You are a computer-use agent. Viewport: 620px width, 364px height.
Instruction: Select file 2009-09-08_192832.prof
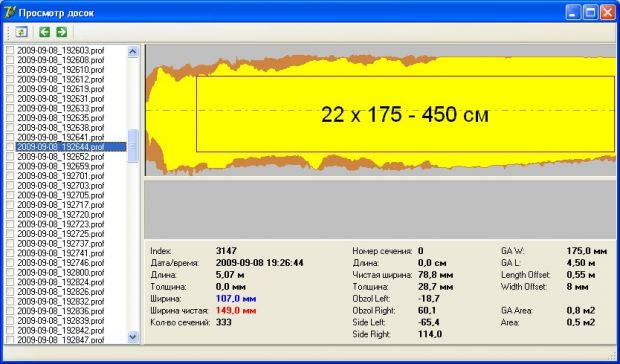click(x=60, y=301)
